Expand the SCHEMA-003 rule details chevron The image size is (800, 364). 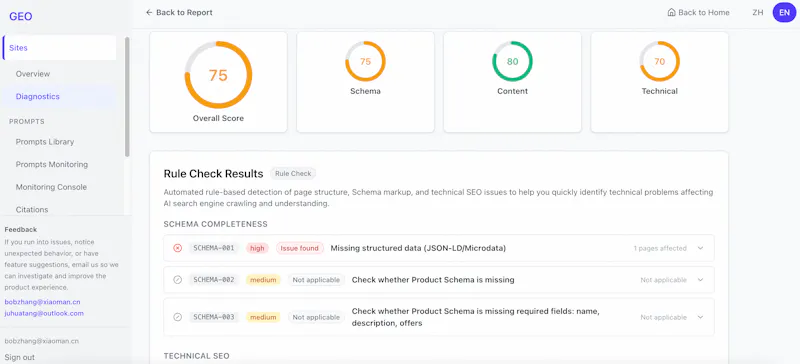(701, 317)
